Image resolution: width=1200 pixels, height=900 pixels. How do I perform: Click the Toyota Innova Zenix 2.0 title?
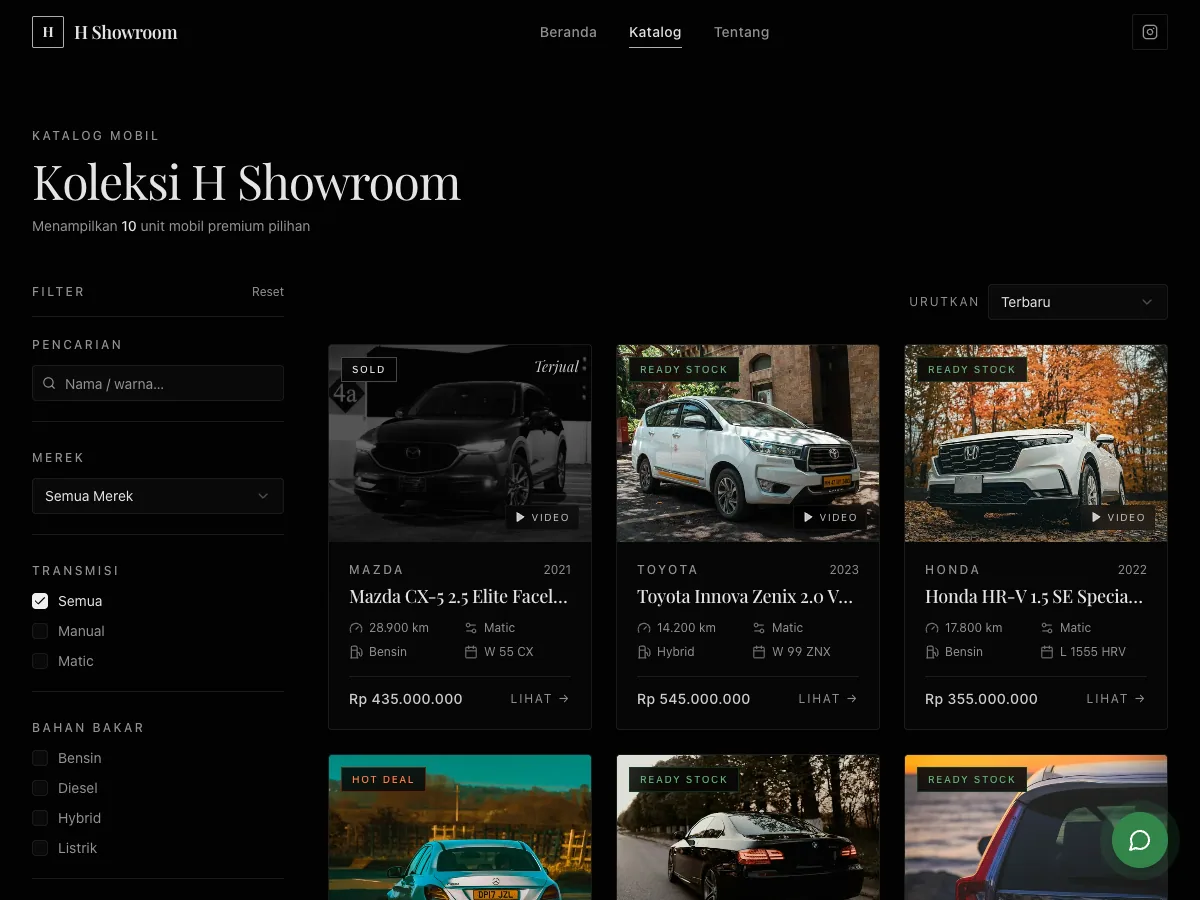click(x=746, y=597)
